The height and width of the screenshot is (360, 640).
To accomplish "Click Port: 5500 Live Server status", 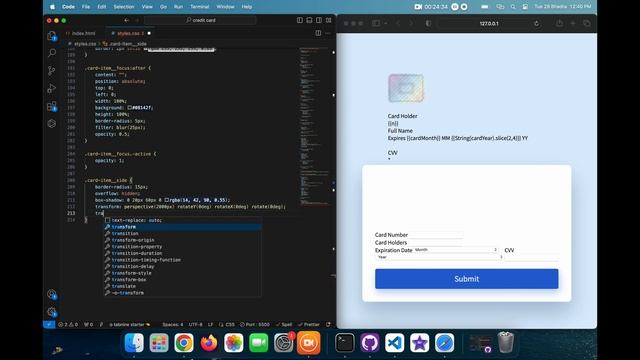I will [x=255, y=324].
